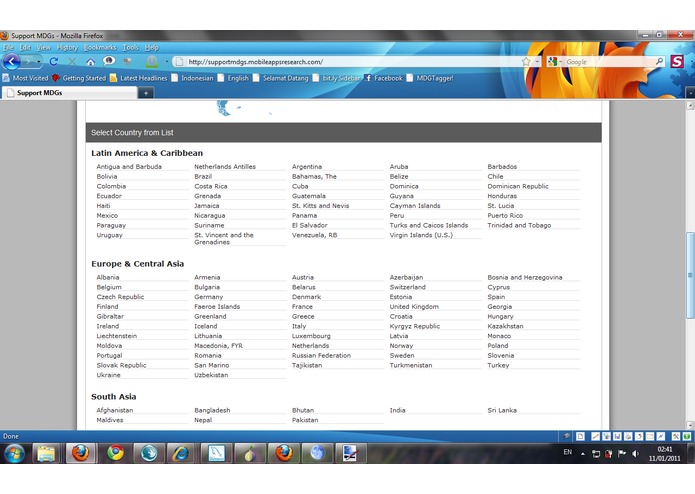695x494 pixels.
Task: Show hidden system tray icons
Action: click(582, 454)
